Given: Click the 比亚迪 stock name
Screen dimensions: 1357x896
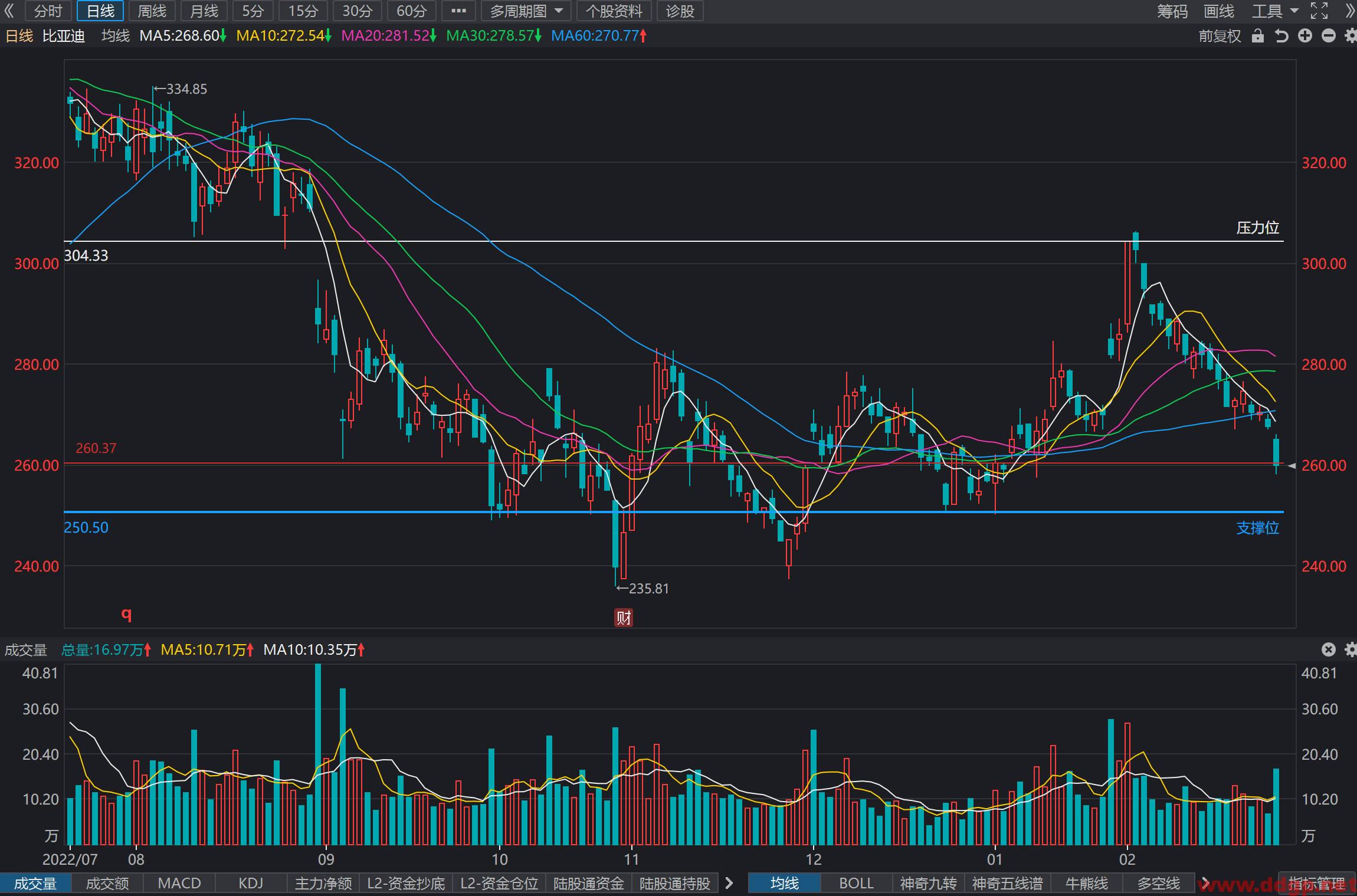Looking at the screenshot, I should pyautogui.click(x=64, y=36).
